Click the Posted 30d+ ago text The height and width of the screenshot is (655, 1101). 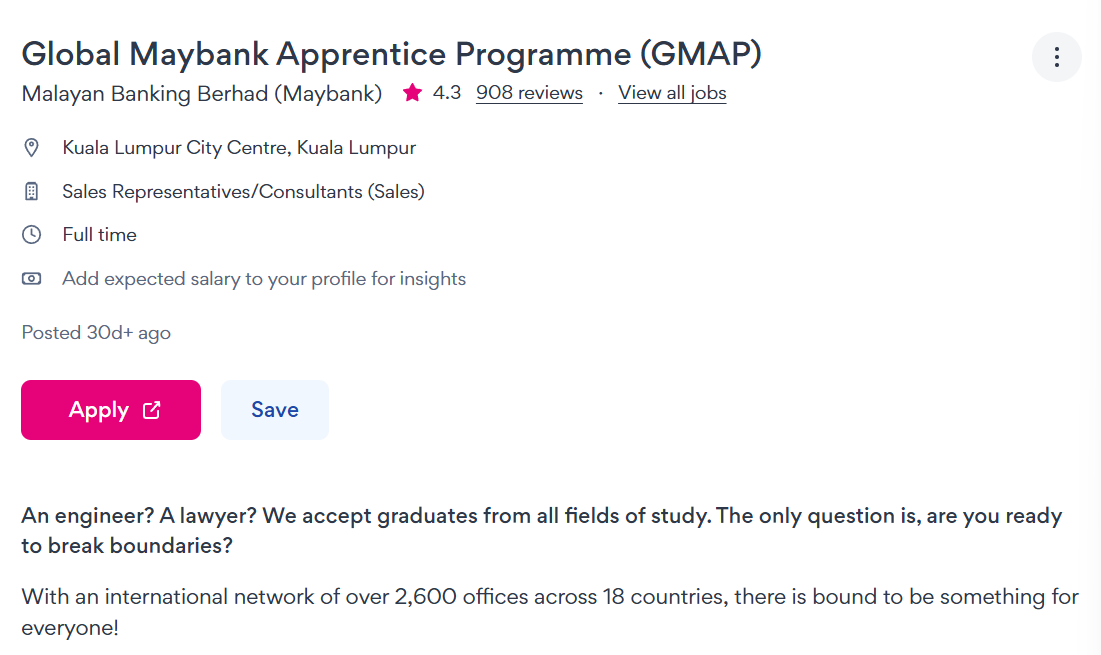96,333
